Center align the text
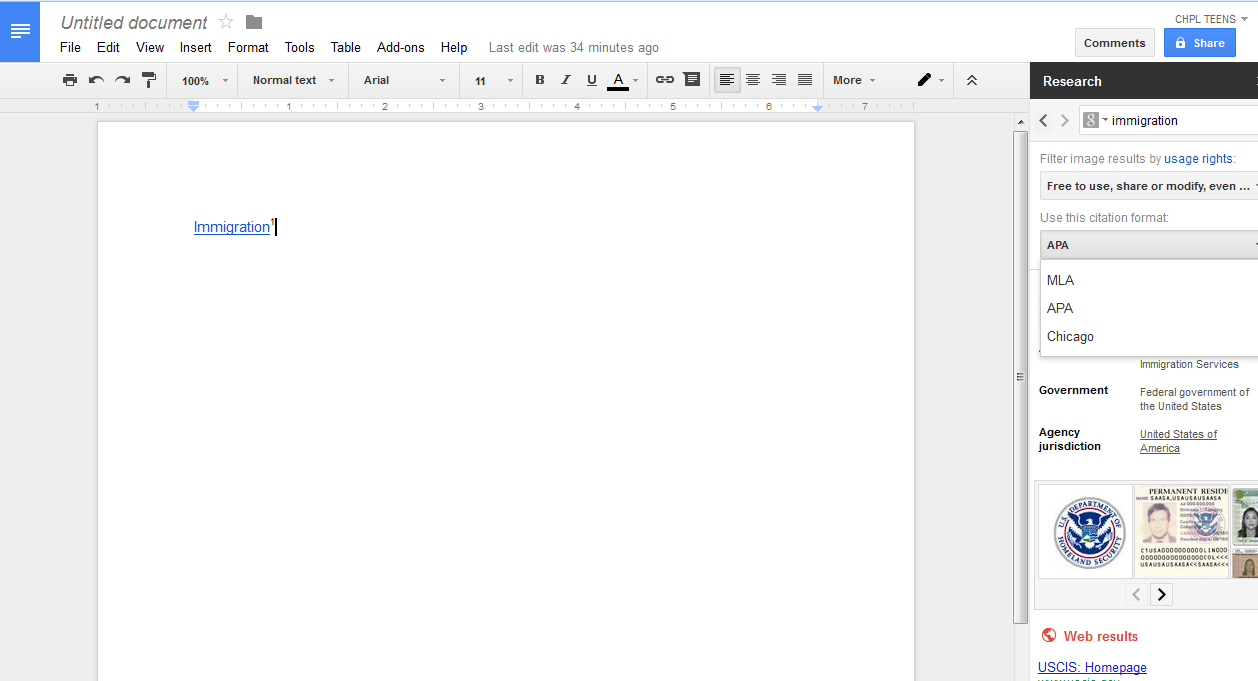 [753, 80]
